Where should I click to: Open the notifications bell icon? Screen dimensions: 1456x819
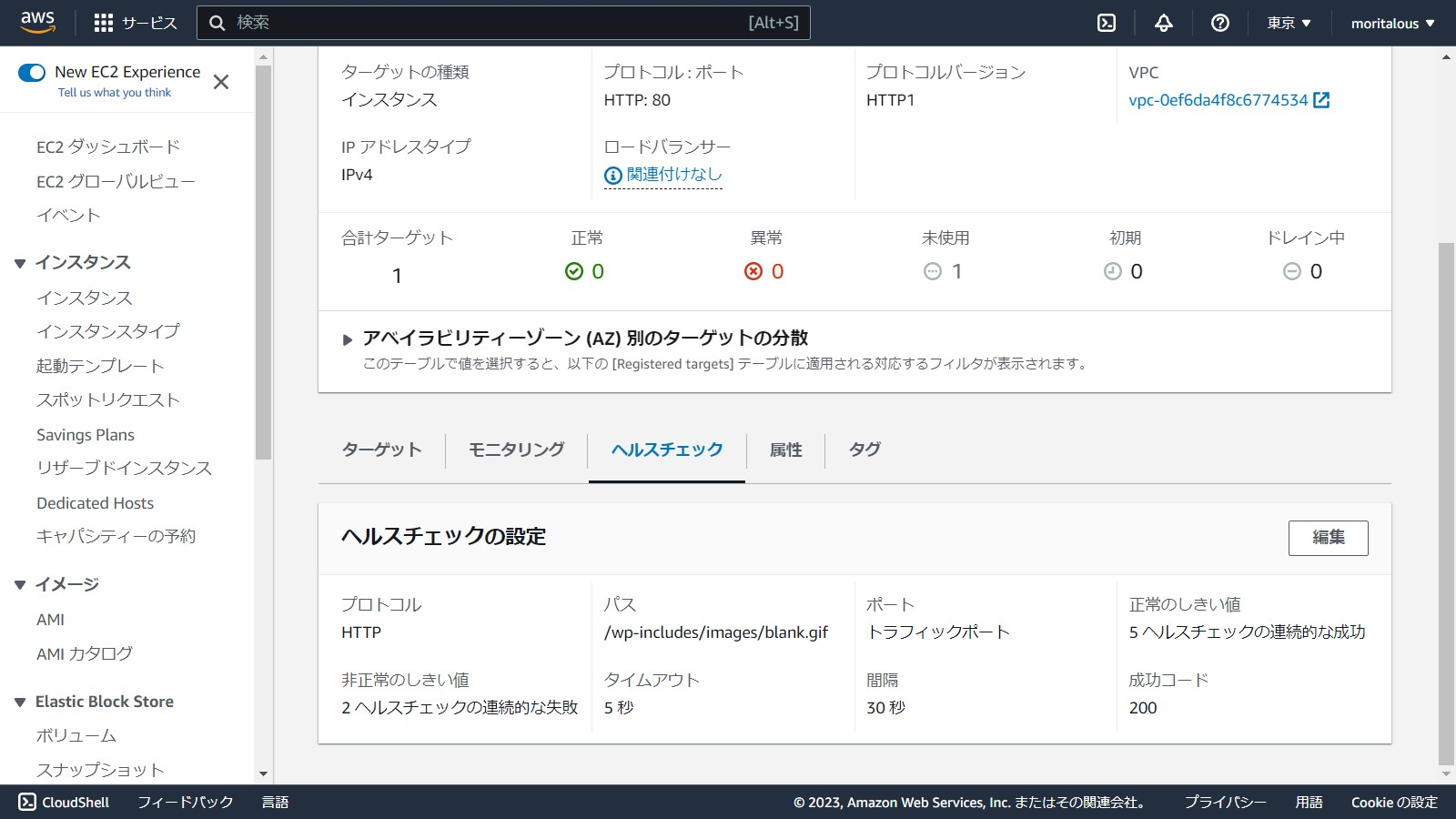[1163, 23]
